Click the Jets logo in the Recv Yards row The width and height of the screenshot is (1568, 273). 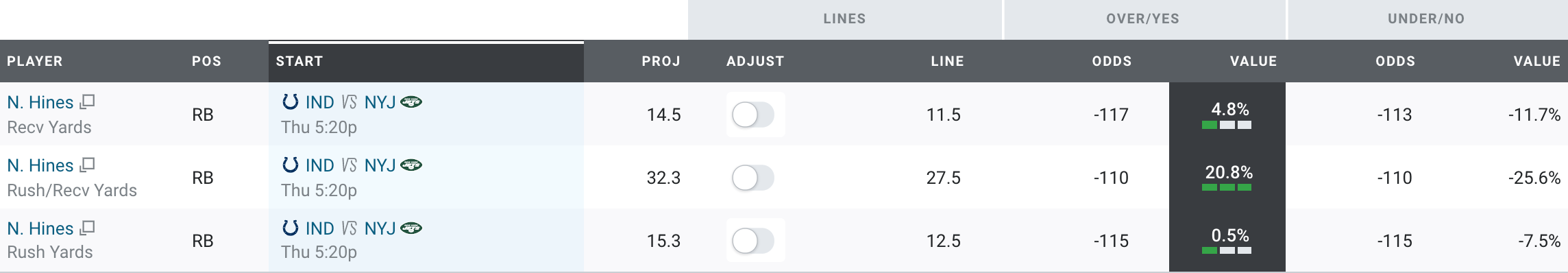411,102
